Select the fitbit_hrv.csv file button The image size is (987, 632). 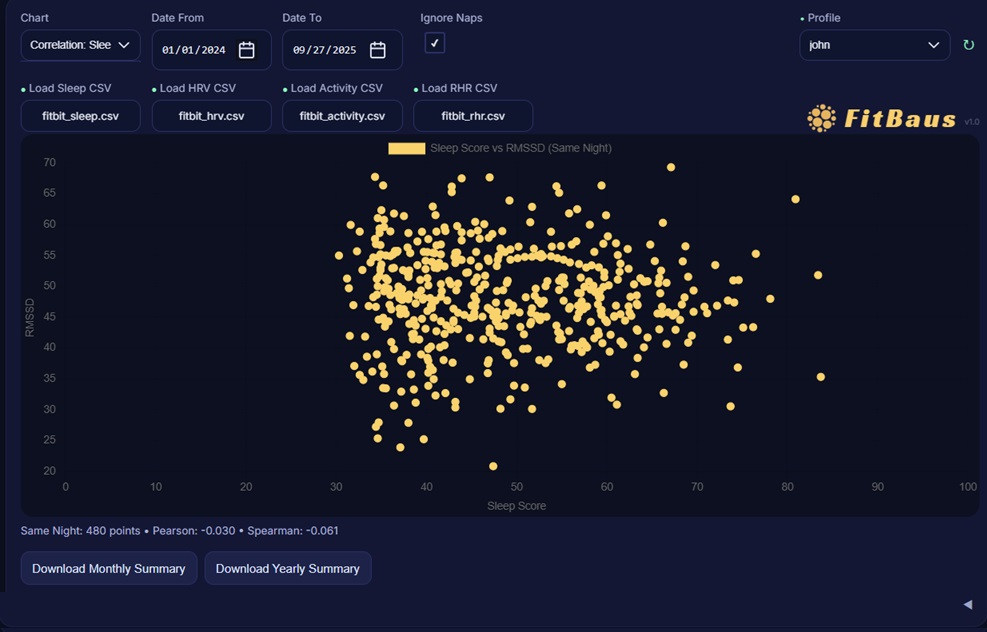[x=211, y=116]
